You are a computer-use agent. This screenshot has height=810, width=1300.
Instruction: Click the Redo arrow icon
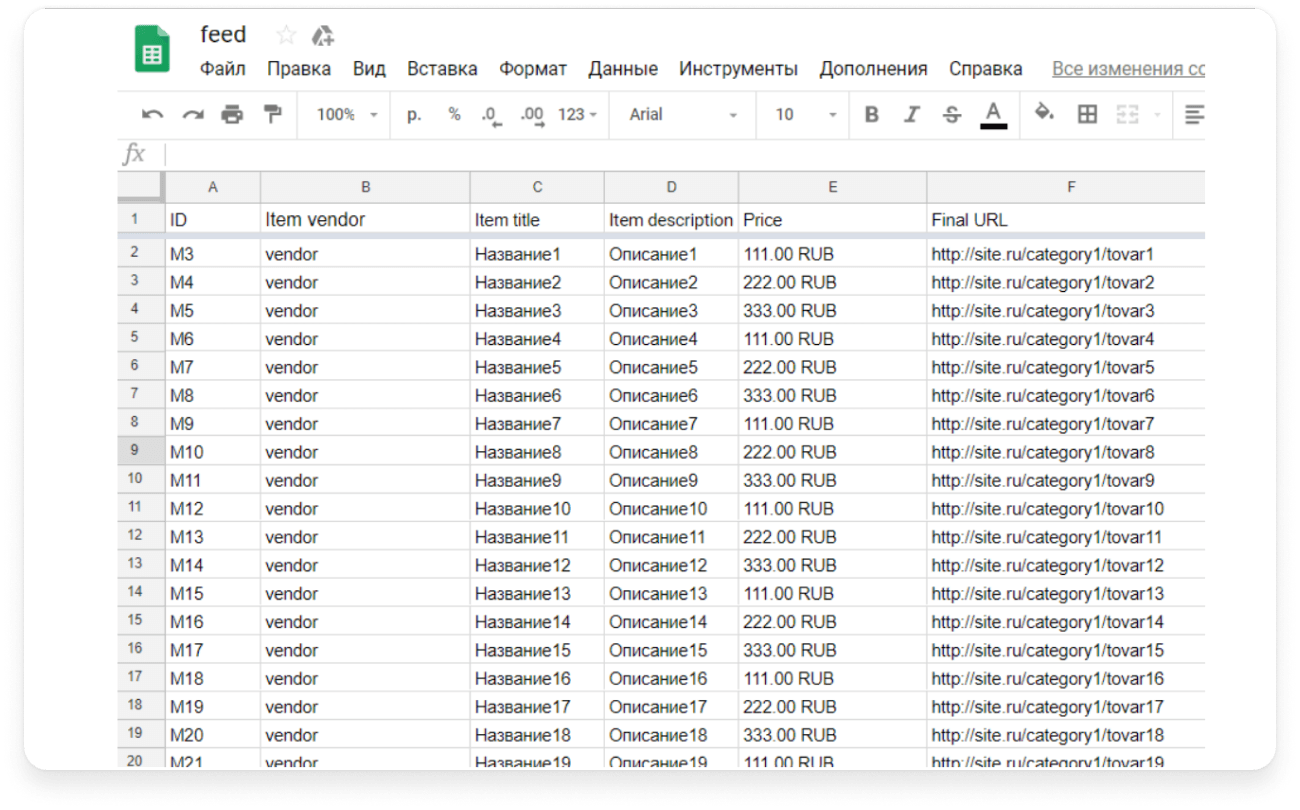pyautogui.click(x=192, y=115)
